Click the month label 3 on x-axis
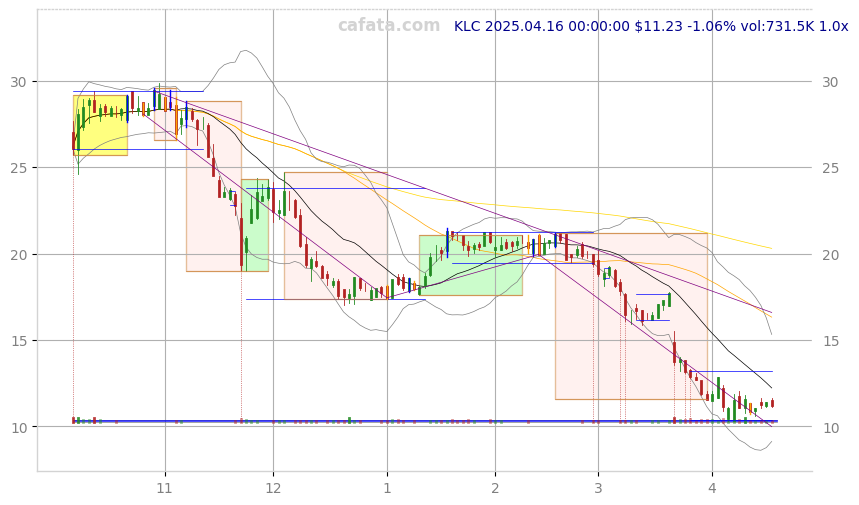The width and height of the screenshot is (859, 505). [x=598, y=488]
